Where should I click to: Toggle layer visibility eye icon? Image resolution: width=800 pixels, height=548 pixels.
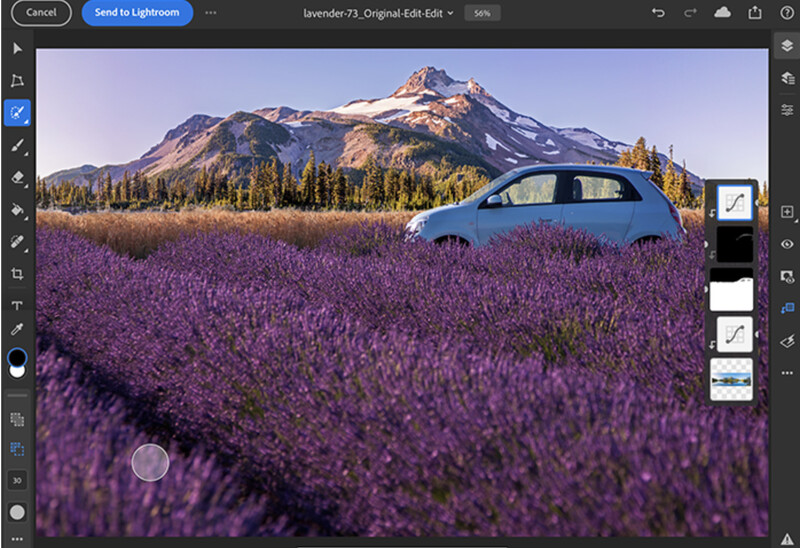(x=787, y=244)
